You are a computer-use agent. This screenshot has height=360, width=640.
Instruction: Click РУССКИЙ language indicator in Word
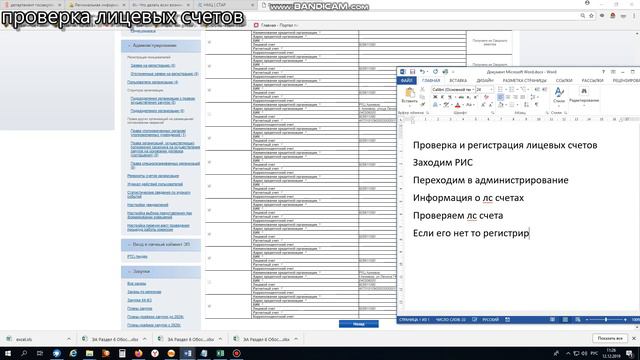point(491,320)
